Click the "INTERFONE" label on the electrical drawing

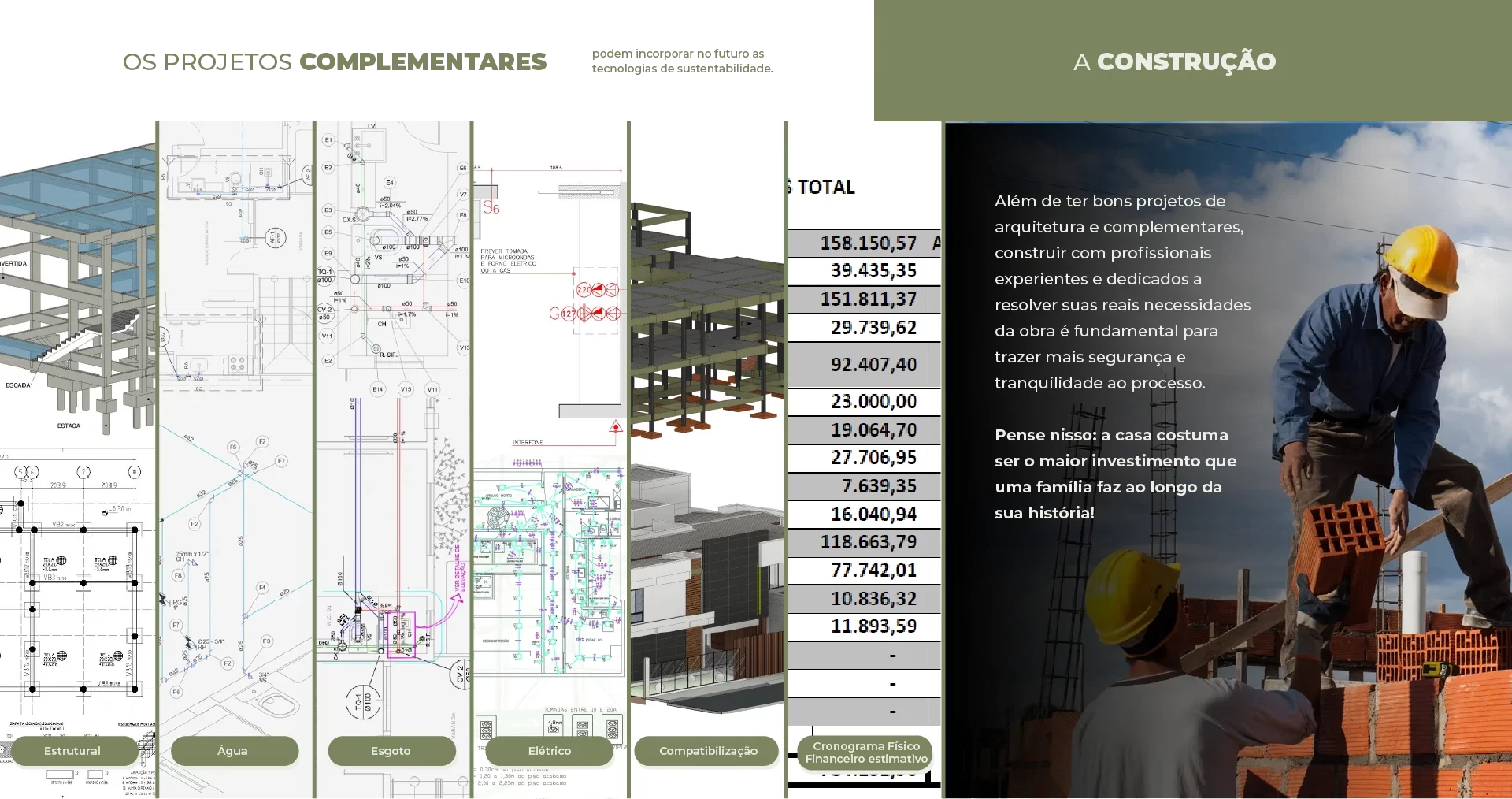pos(528,443)
